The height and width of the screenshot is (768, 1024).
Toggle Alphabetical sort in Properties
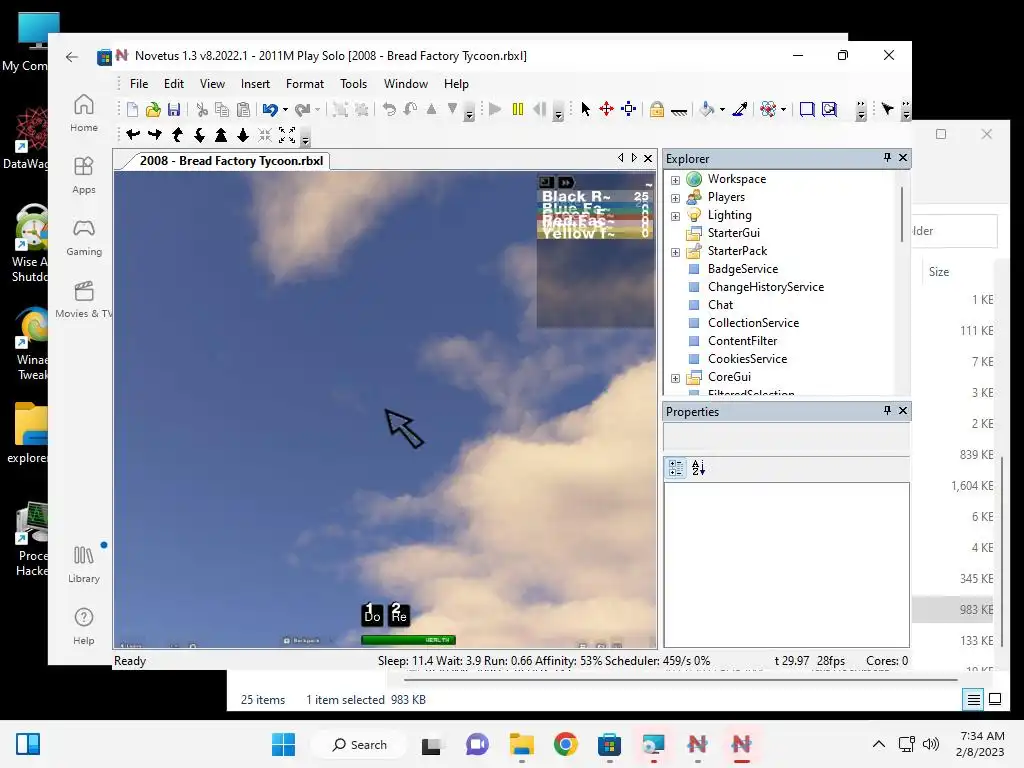pyautogui.click(x=698, y=468)
